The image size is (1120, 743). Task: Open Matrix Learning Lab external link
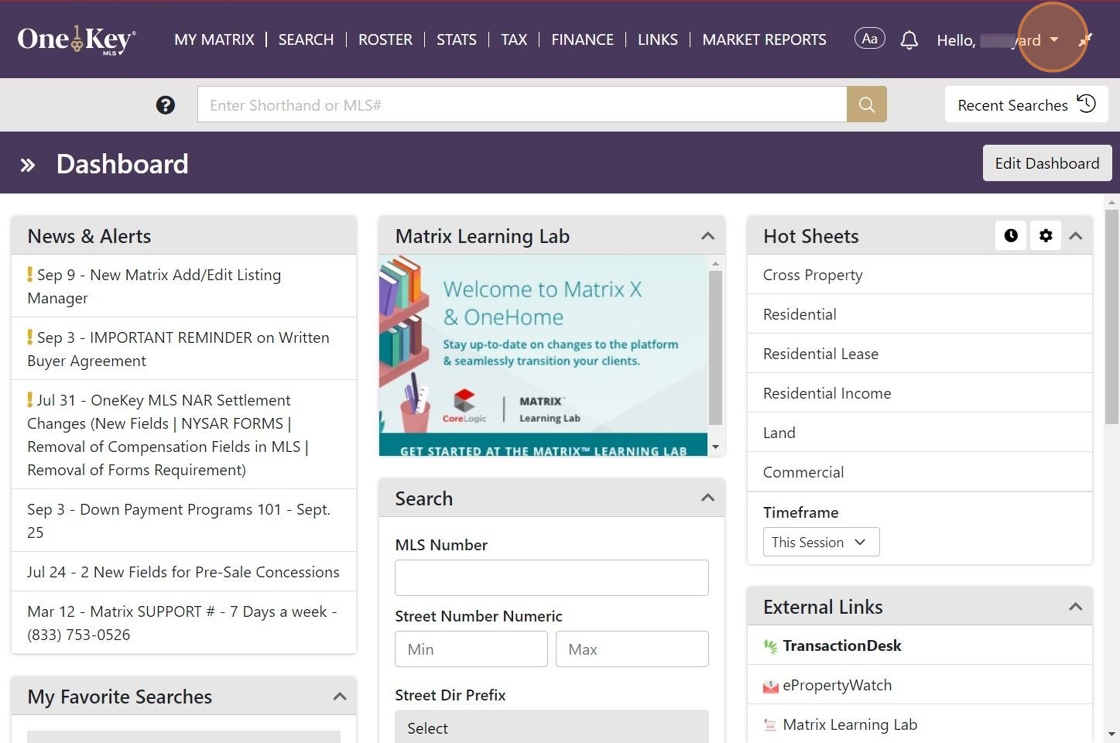(850, 724)
